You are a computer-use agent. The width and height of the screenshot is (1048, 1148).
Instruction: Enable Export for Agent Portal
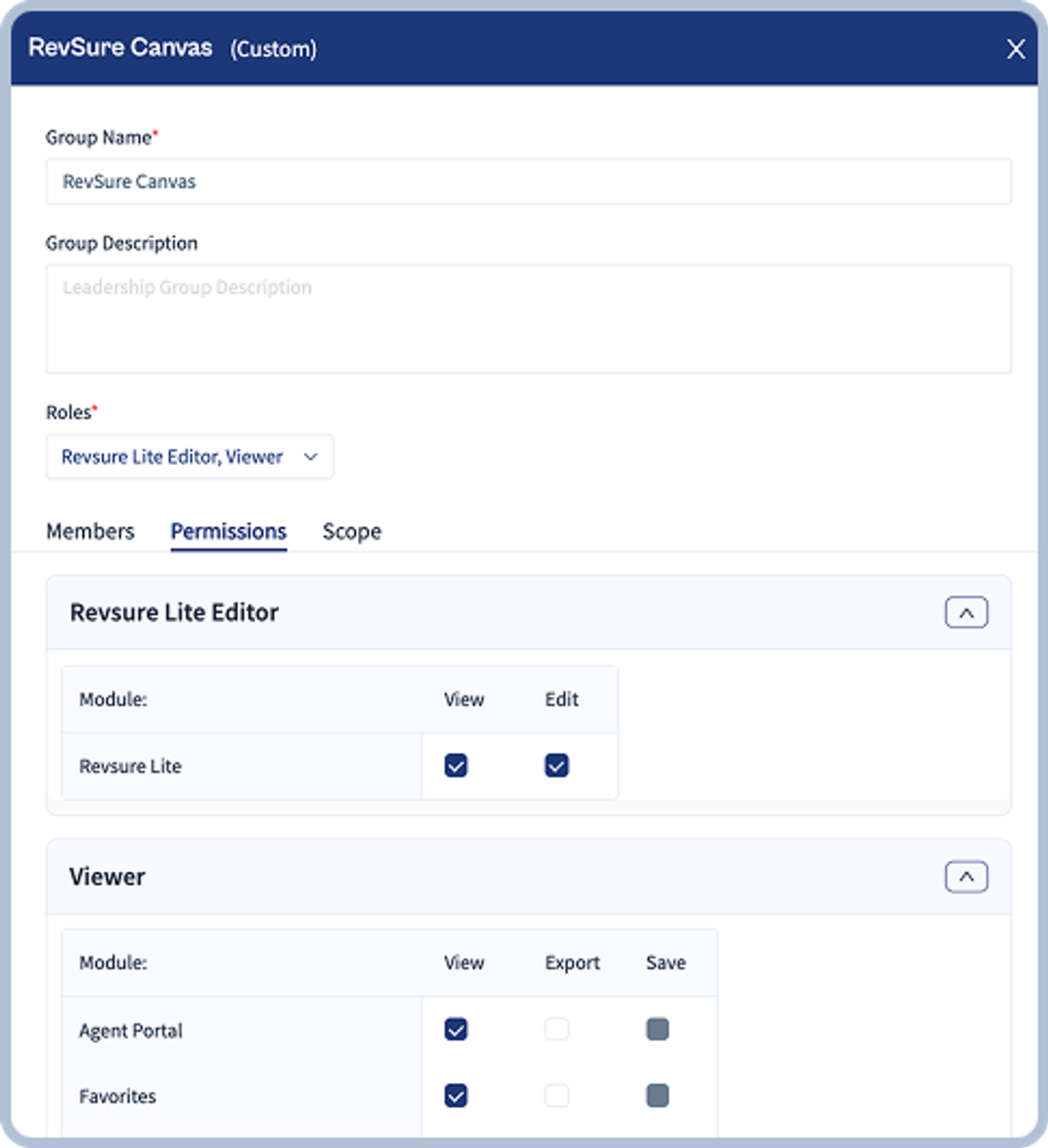point(556,1030)
